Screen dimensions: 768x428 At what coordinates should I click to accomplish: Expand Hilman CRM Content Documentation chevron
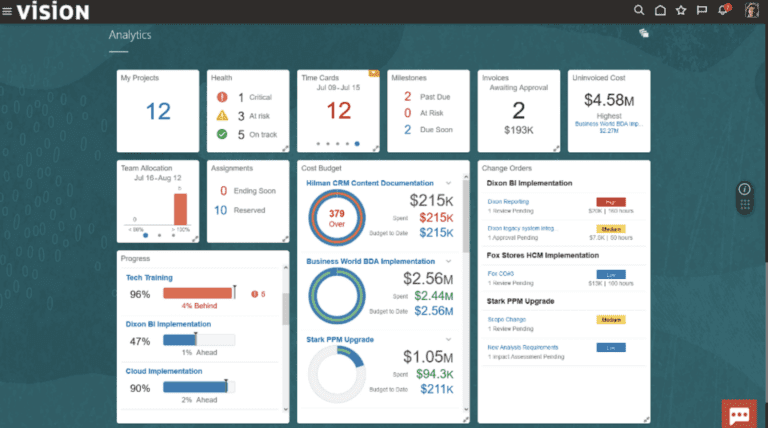coord(448,183)
